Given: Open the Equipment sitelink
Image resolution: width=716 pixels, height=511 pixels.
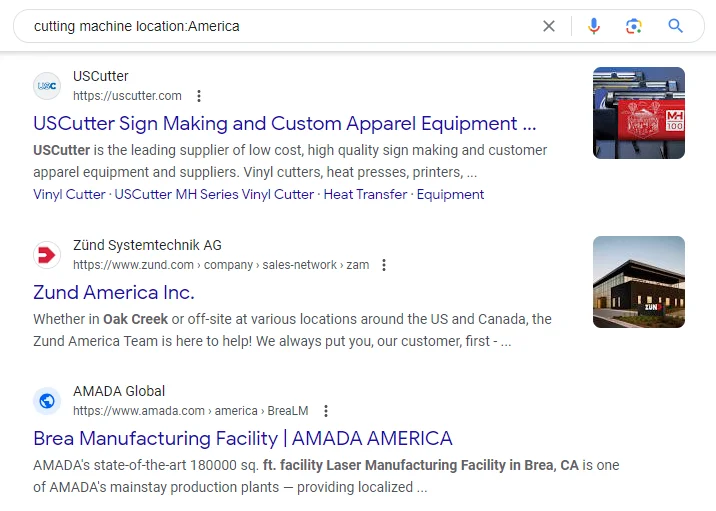Looking at the screenshot, I should click(x=450, y=195).
